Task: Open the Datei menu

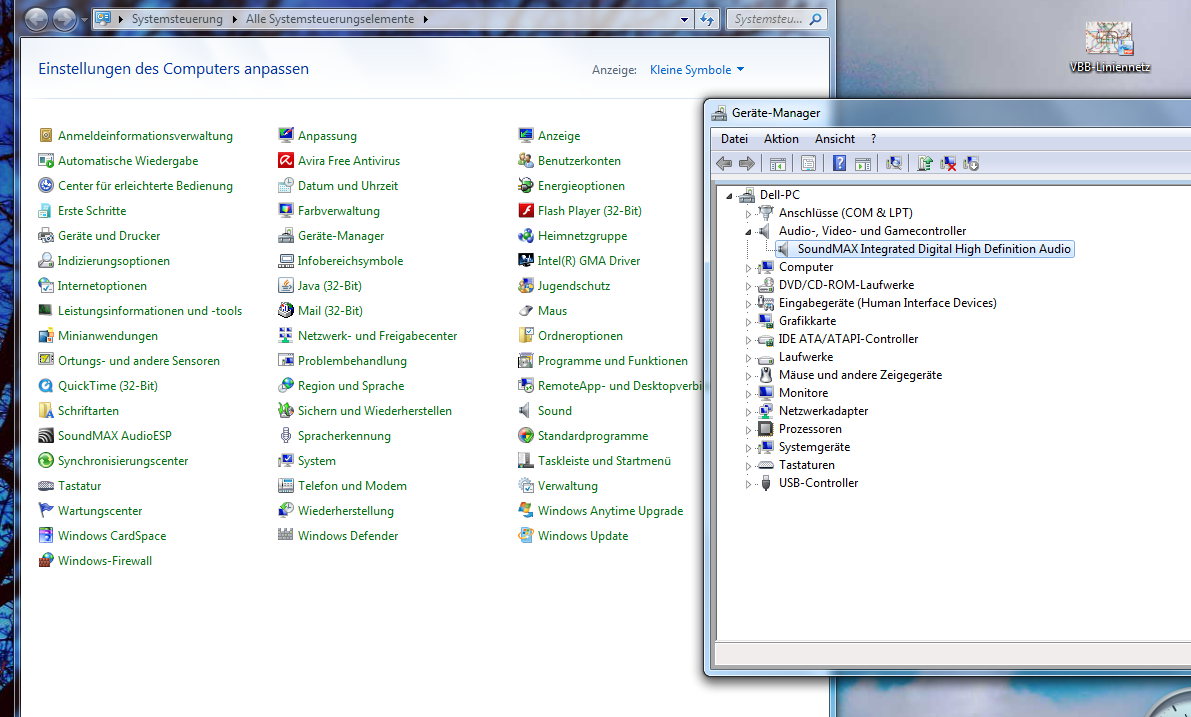Action: [735, 139]
